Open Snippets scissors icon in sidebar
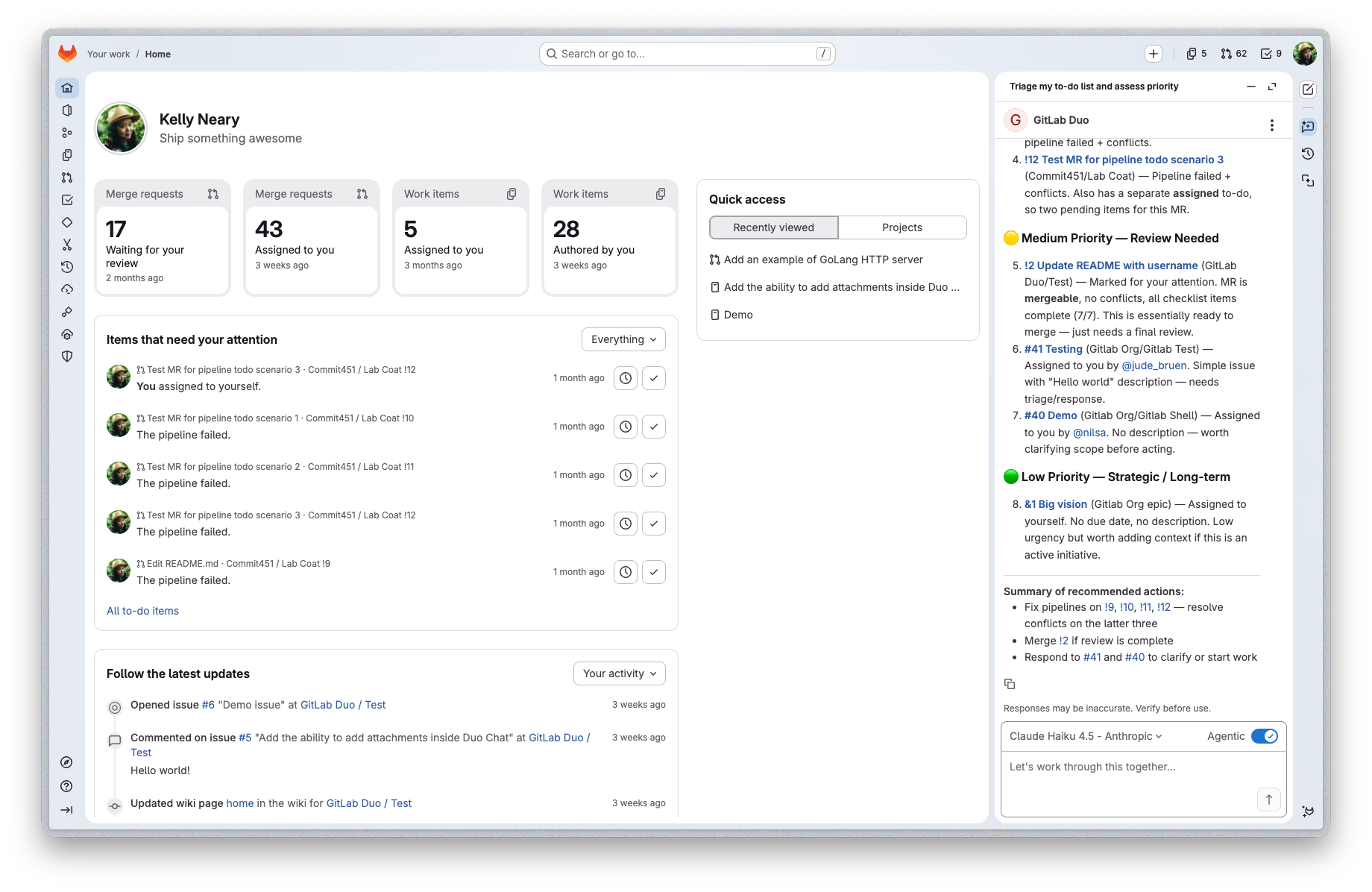The height and width of the screenshot is (892, 1372). tap(67, 245)
